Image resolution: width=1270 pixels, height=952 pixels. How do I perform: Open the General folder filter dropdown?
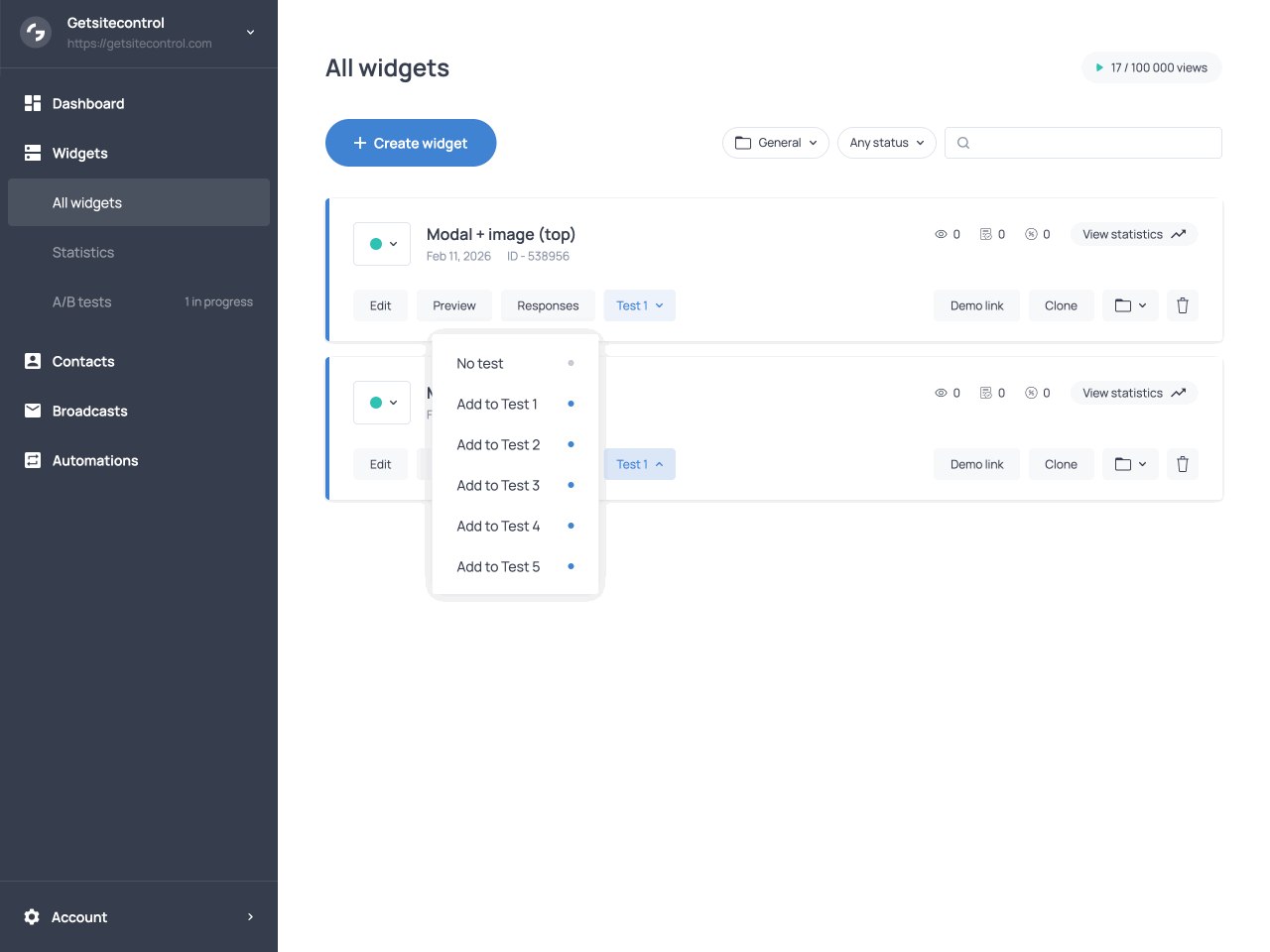tap(776, 143)
